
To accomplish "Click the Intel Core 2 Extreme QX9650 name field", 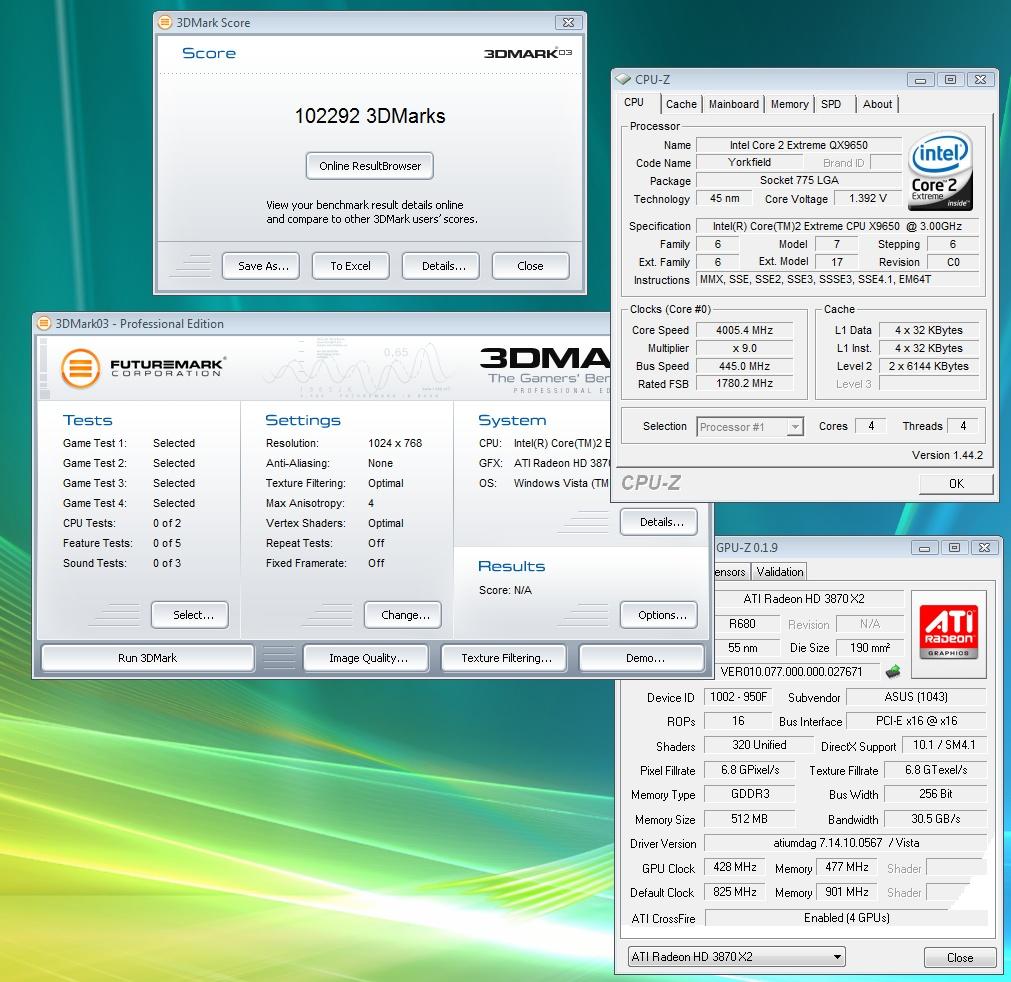I will 799,145.
